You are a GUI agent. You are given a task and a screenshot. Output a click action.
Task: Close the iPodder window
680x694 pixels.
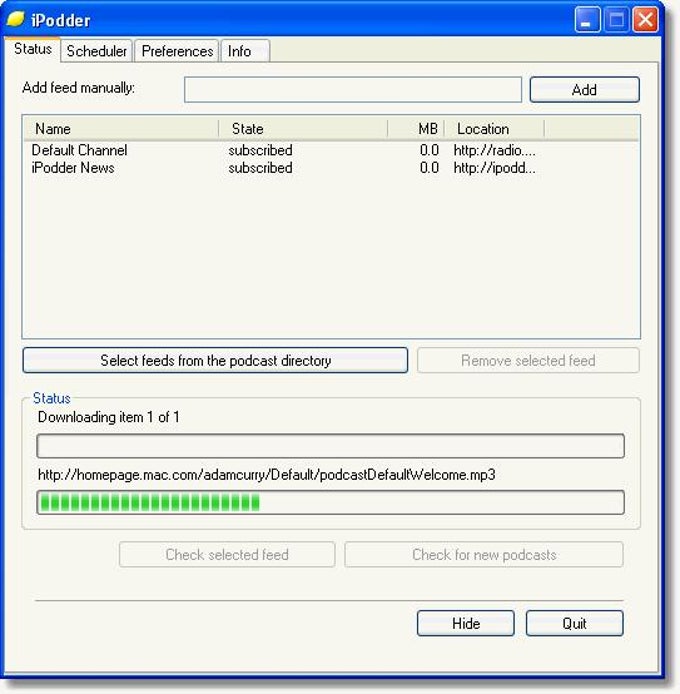pos(645,20)
